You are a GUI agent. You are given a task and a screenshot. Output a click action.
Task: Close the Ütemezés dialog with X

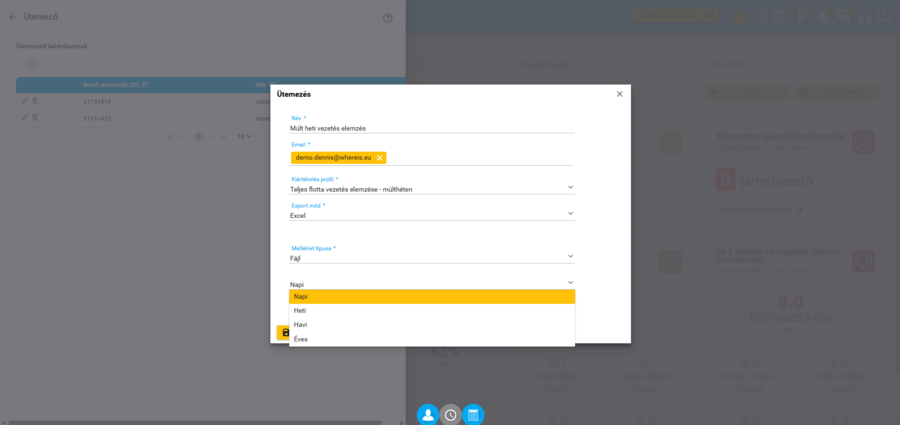(619, 94)
